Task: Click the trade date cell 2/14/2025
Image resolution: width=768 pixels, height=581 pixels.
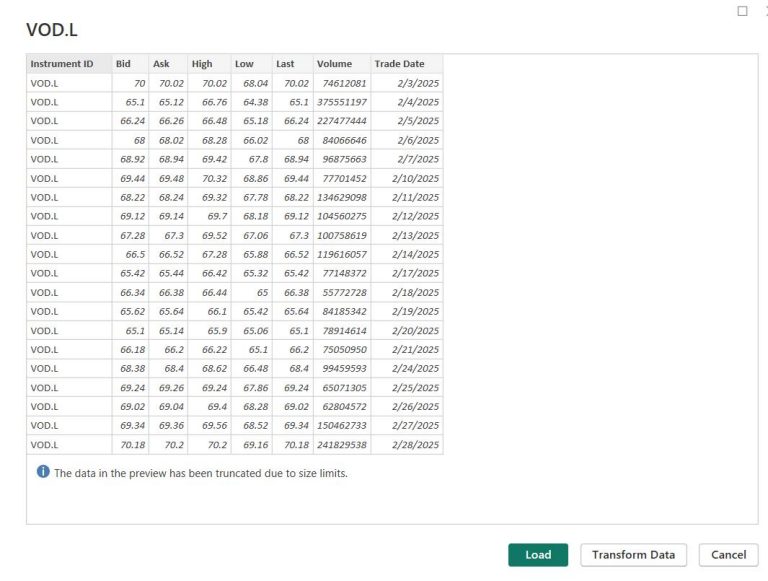Action: 407,255
